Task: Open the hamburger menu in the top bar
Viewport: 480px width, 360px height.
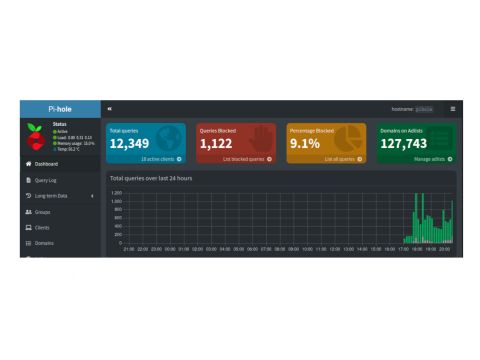Action: click(453, 109)
